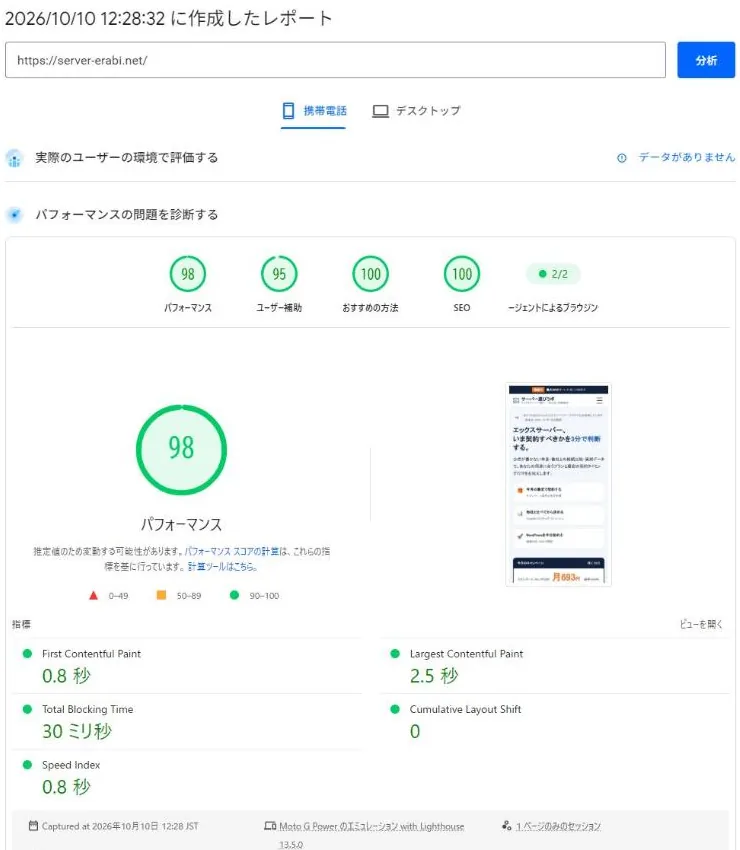This screenshot has height=850, width=740.
Task: Jump to the パフォーマンス 98 score gauge
Action: click(x=188, y=274)
